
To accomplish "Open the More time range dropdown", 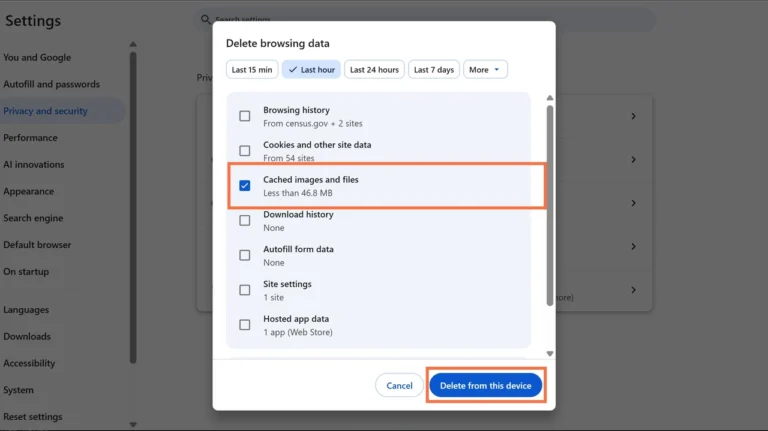I will tap(485, 70).
